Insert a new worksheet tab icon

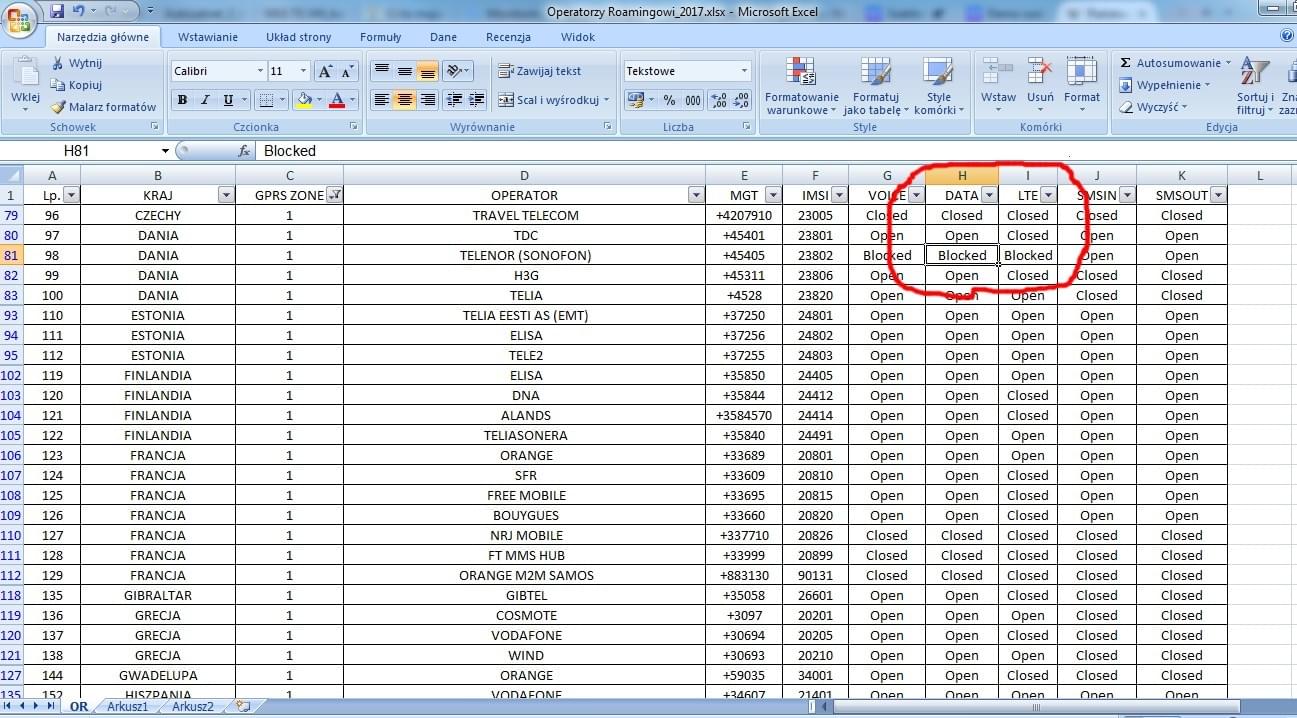pos(243,706)
